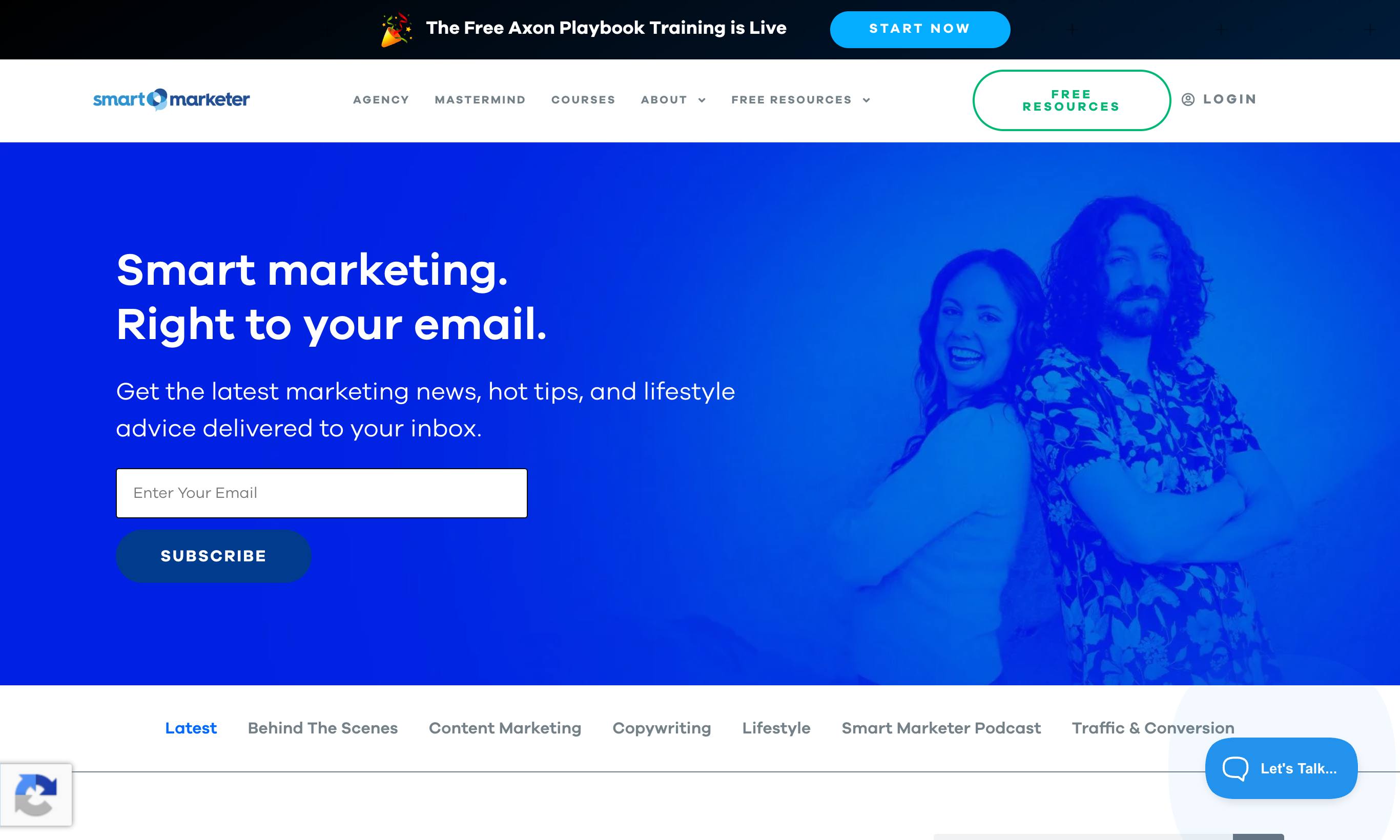Select the Lifestyle category tab
1400x840 pixels.
click(x=776, y=728)
